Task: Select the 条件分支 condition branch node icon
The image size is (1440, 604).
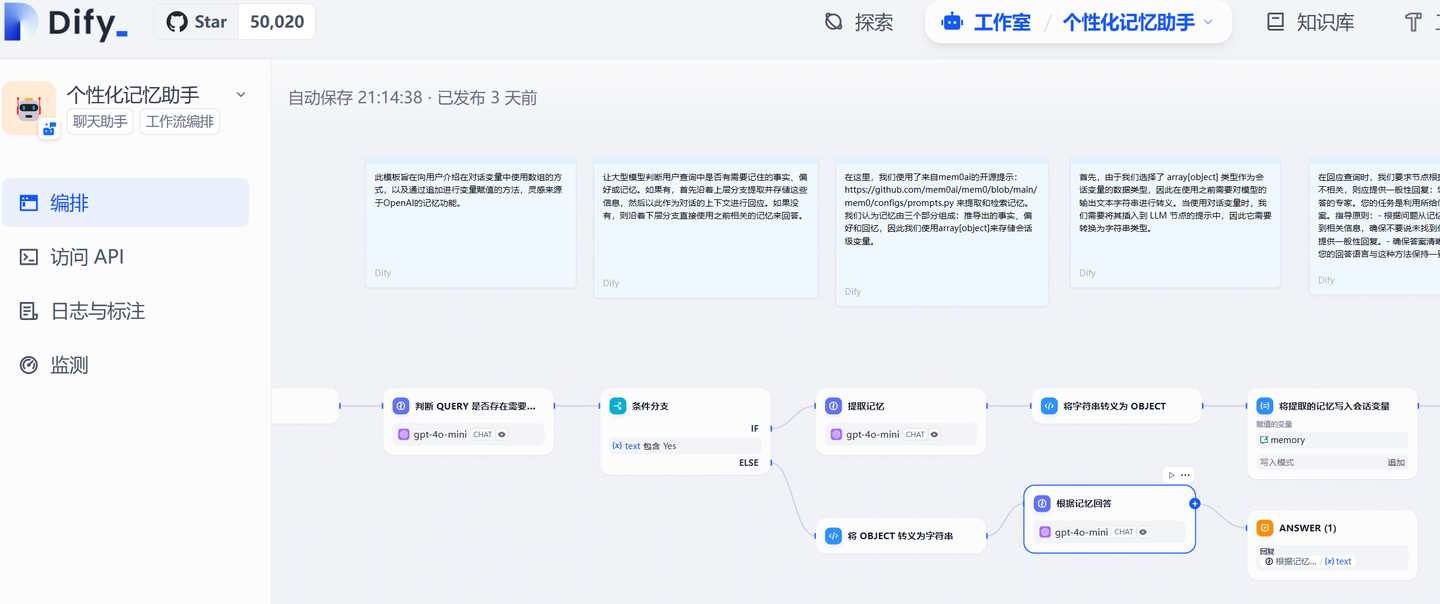Action: coord(617,405)
